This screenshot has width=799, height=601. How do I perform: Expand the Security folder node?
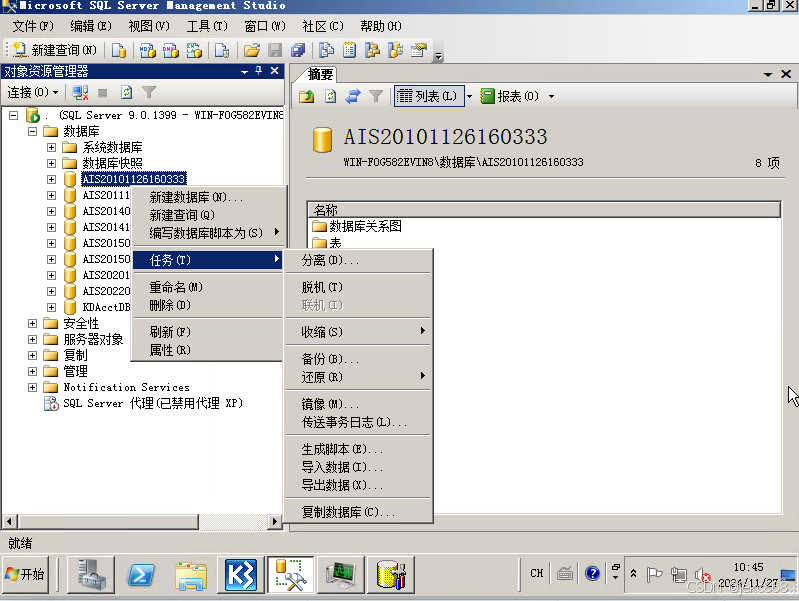coord(33,324)
